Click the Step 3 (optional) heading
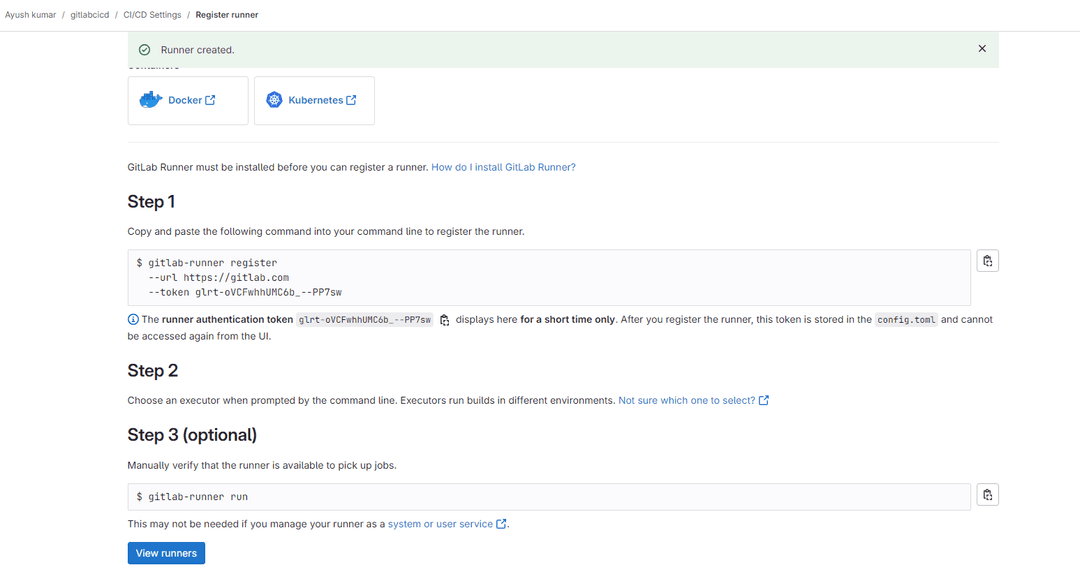The height and width of the screenshot is (582, 1080). tap(192, 435)
